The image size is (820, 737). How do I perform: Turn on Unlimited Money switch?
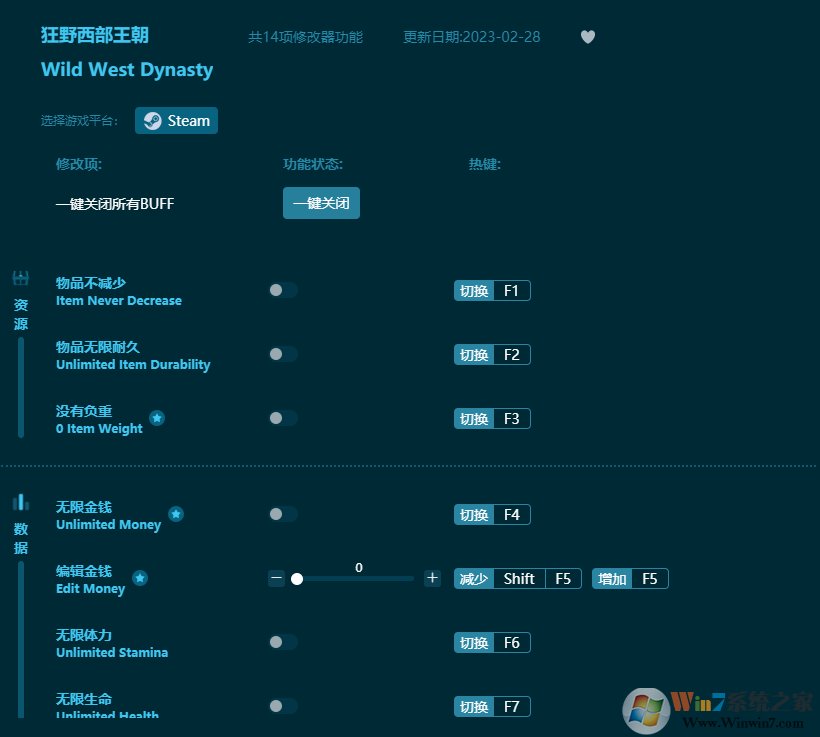(283, 514)
